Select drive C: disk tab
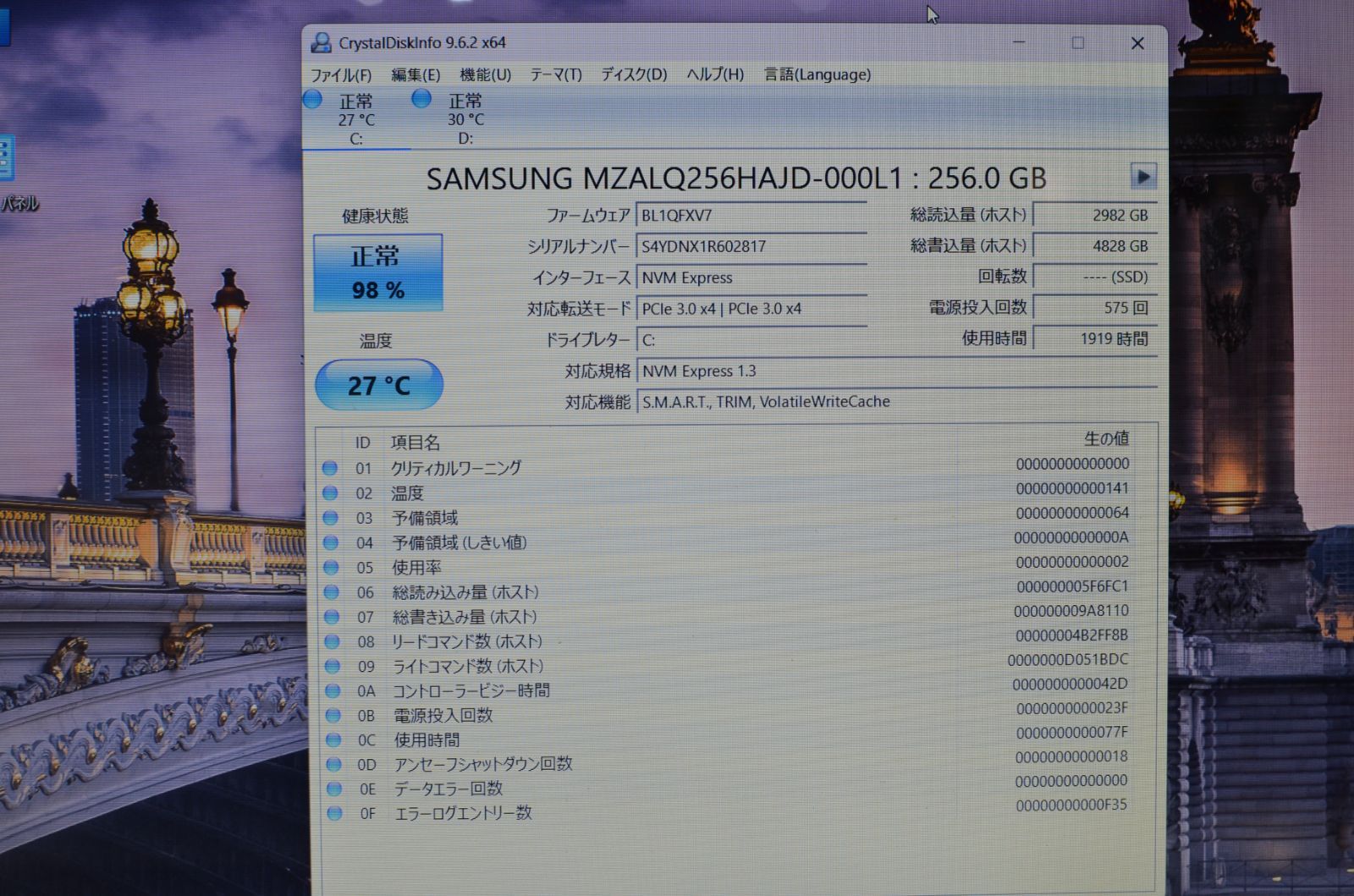This screenshot has height=896, width=1354. click(356, 118)
